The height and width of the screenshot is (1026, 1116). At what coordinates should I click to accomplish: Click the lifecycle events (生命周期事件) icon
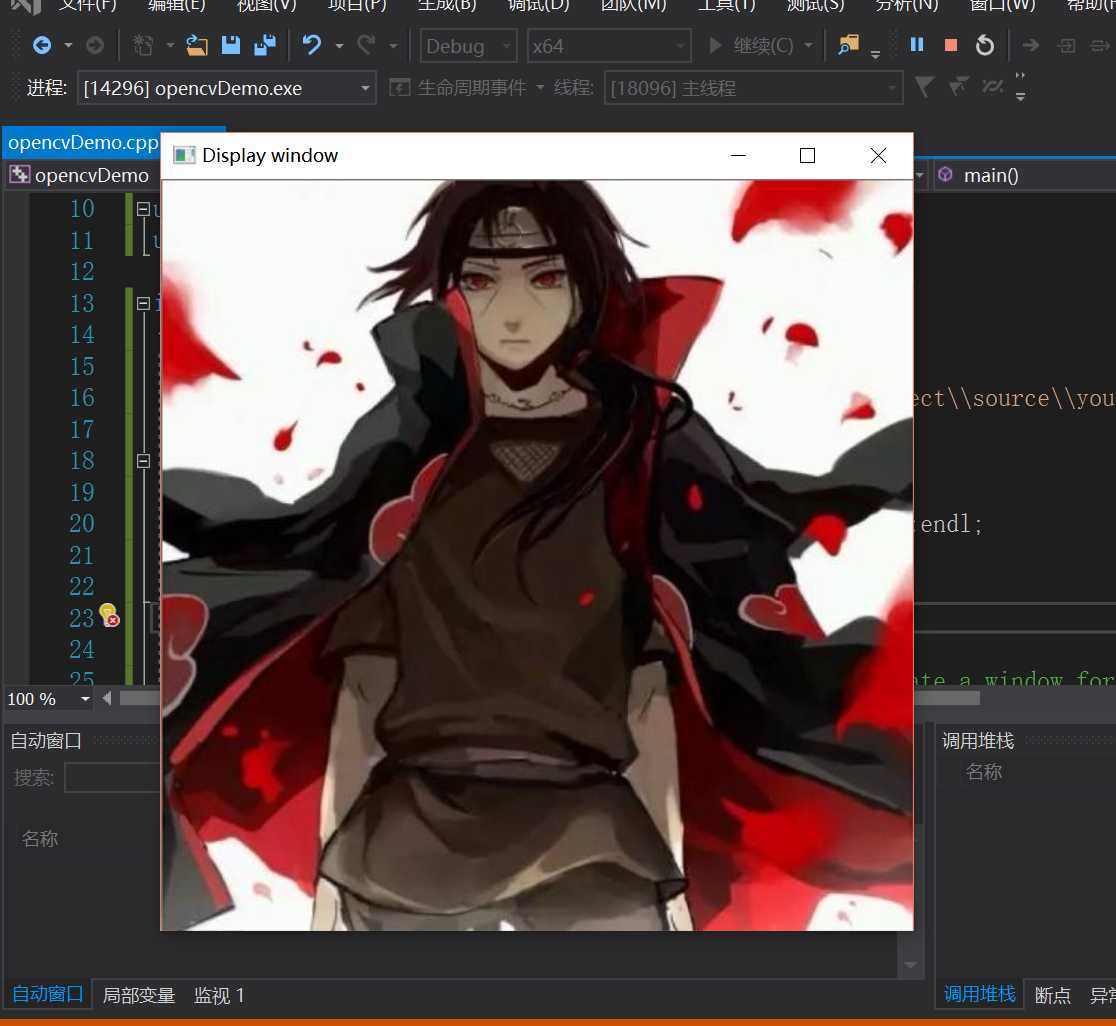pos(400,88)
